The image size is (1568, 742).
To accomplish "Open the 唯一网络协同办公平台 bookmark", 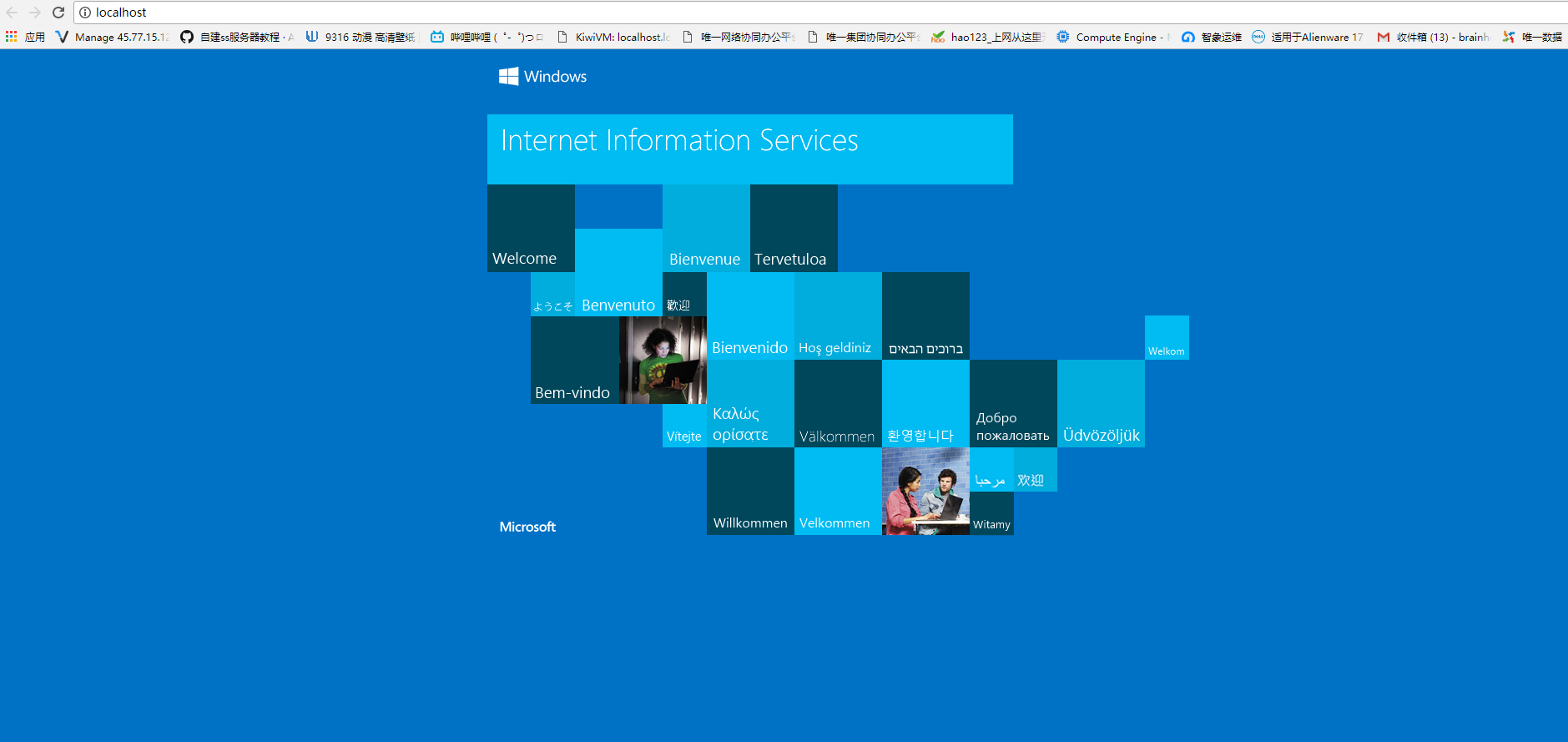I will (x=739, y=37).
